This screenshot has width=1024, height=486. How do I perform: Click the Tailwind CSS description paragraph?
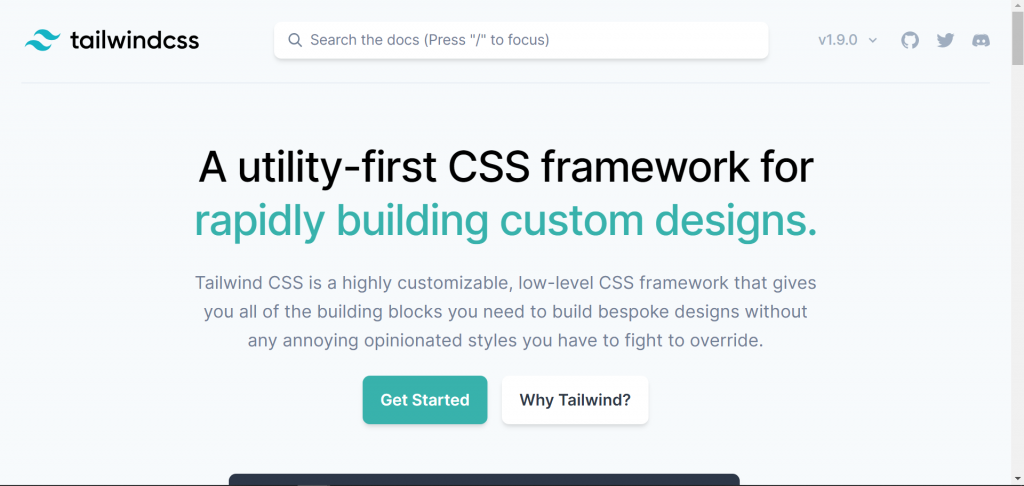click(x=505, y=312)
